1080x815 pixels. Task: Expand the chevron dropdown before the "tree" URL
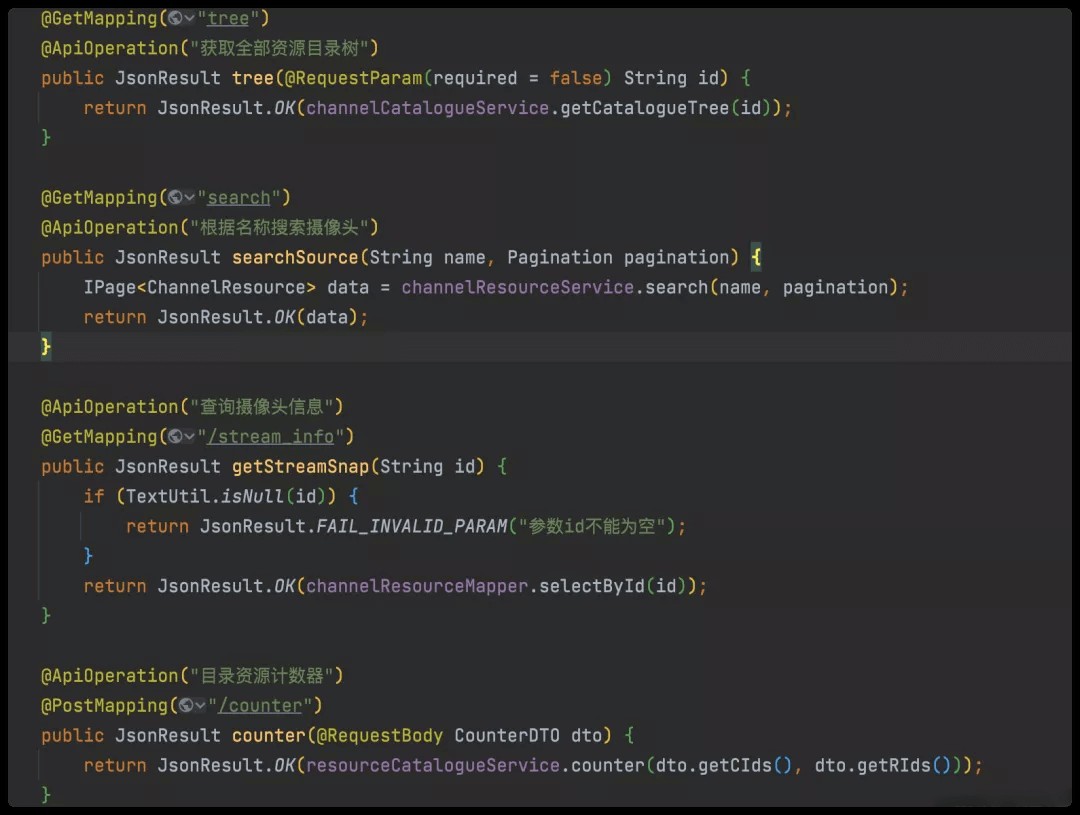tap(189, 18)
